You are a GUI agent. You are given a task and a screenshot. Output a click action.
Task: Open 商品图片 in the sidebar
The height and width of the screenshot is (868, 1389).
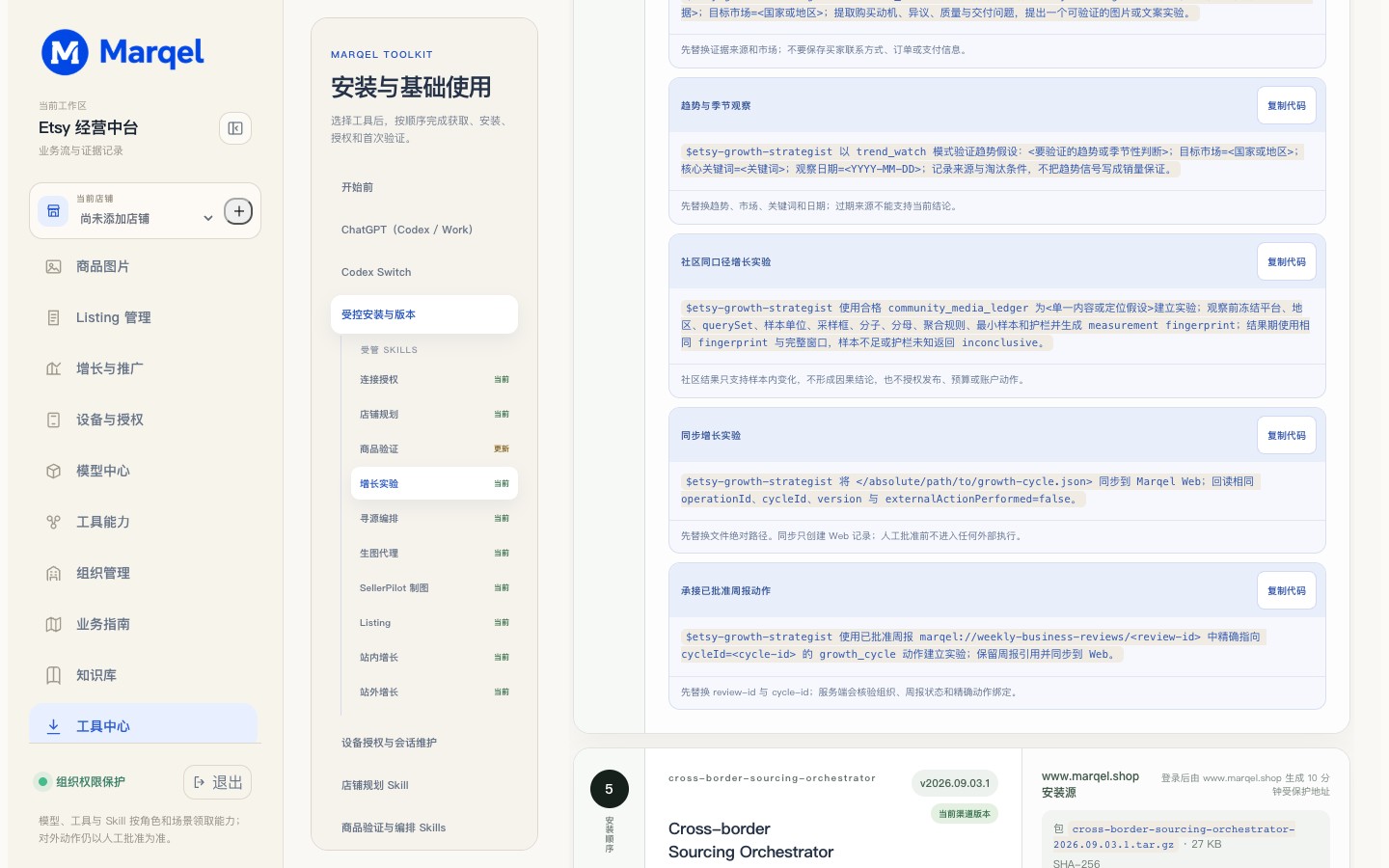point(144,266)
